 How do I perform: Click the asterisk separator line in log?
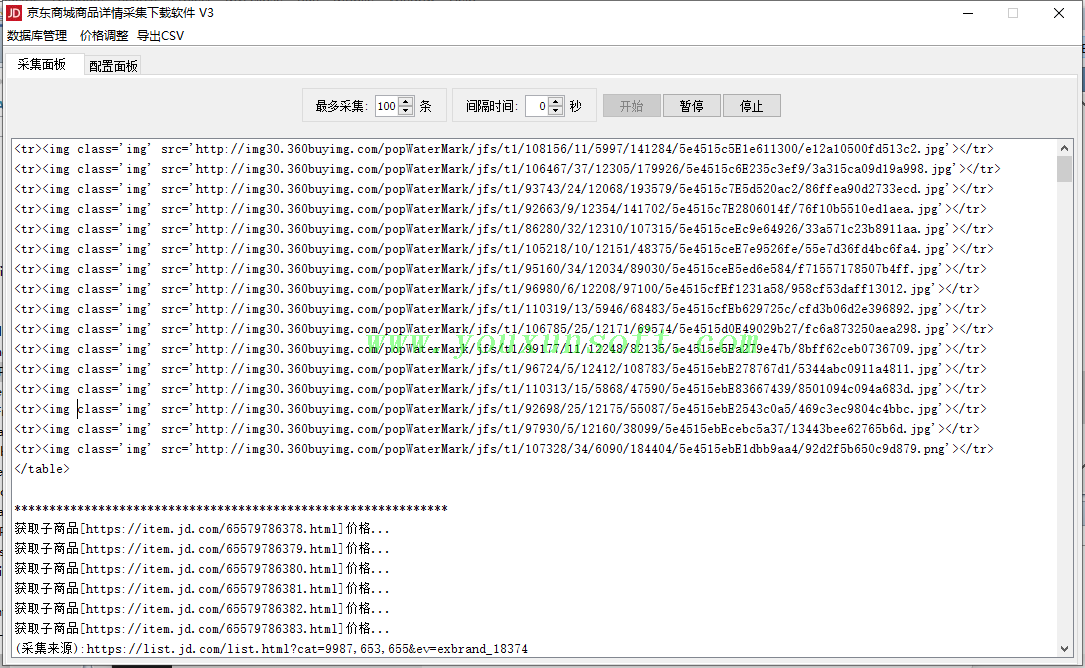[x=231, y=509]
